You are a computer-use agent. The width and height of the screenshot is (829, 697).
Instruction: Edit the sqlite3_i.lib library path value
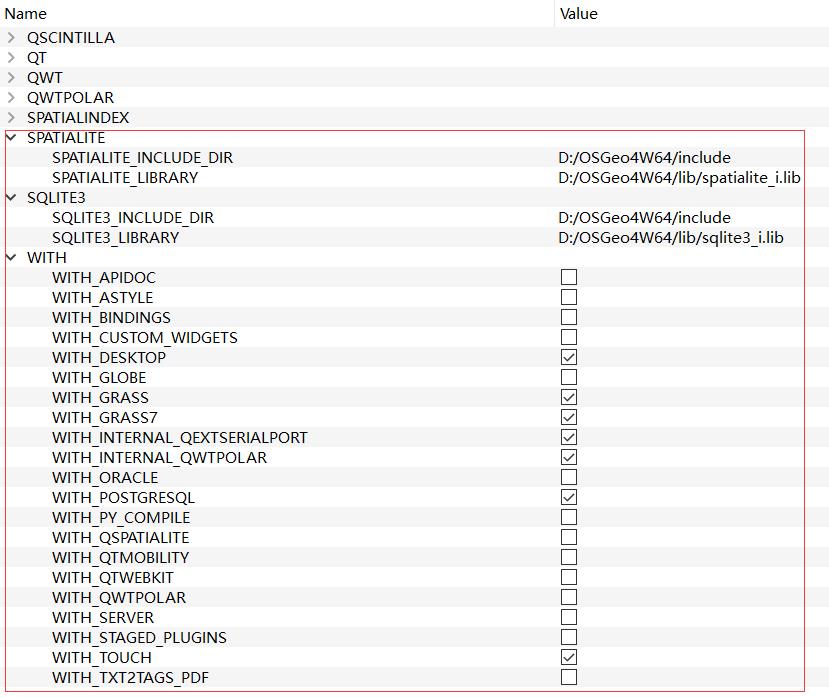pos(671,237)
